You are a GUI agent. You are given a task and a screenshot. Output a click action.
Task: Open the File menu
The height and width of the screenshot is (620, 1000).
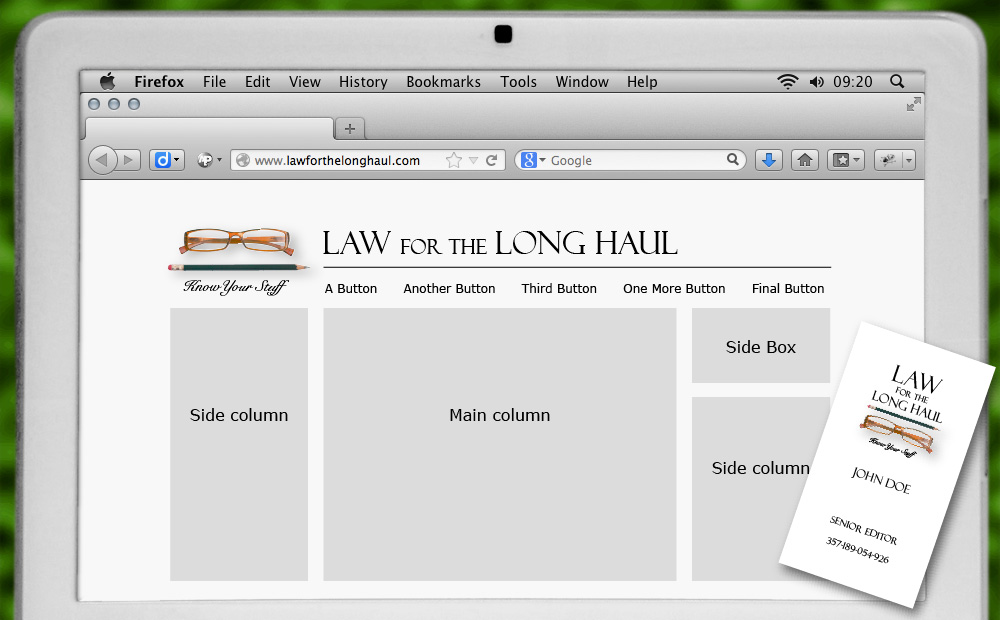tap(214, 82)
